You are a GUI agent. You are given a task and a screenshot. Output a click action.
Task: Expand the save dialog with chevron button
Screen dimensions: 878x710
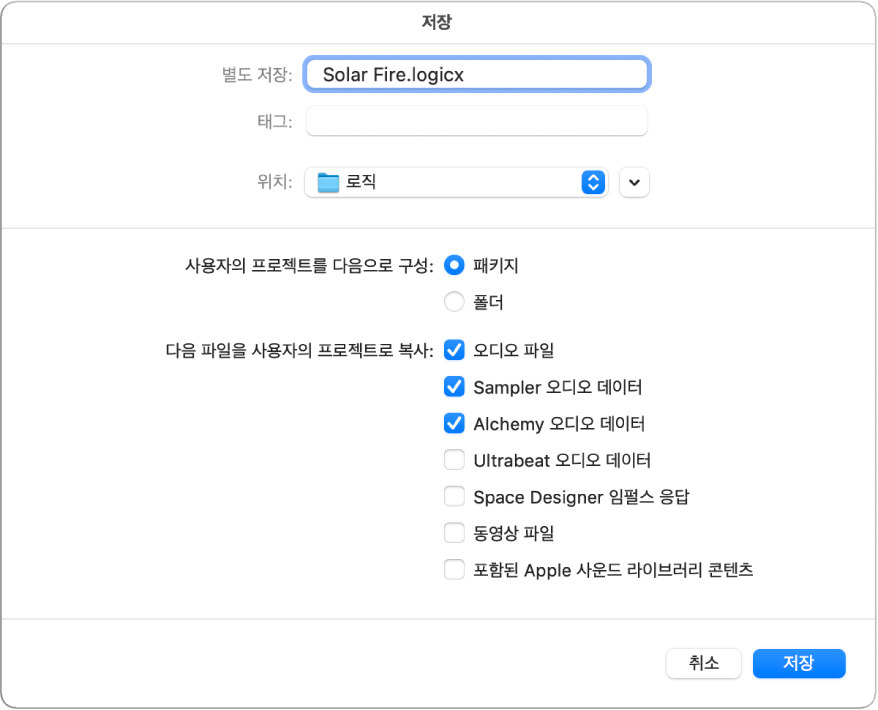[635, 182]
